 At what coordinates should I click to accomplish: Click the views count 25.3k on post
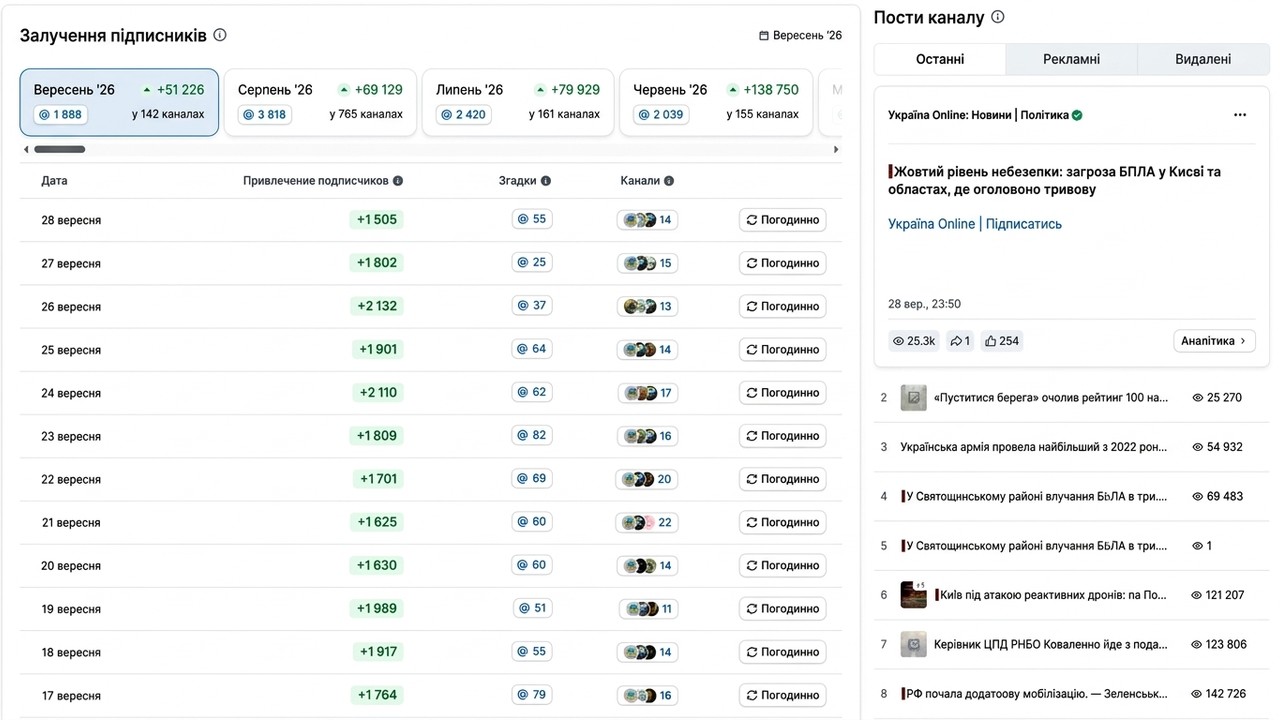coord(914,341)
